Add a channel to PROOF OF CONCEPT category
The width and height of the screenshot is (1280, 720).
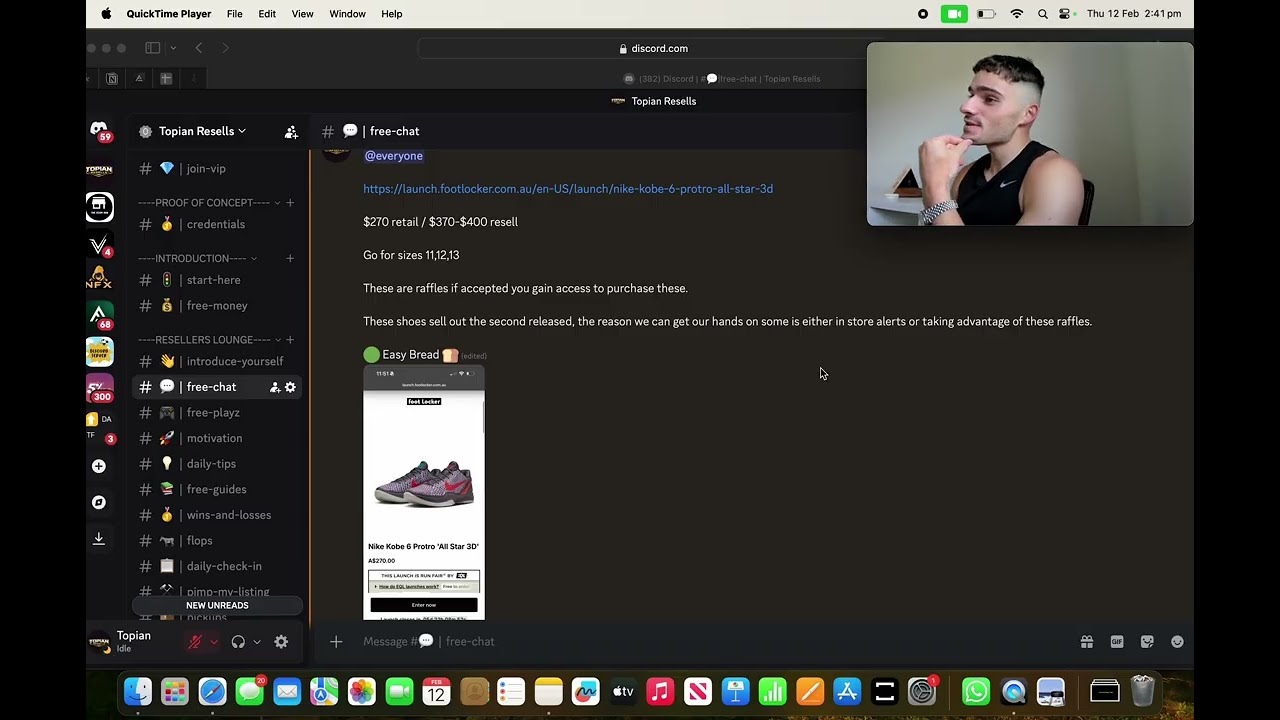point(290,203)
